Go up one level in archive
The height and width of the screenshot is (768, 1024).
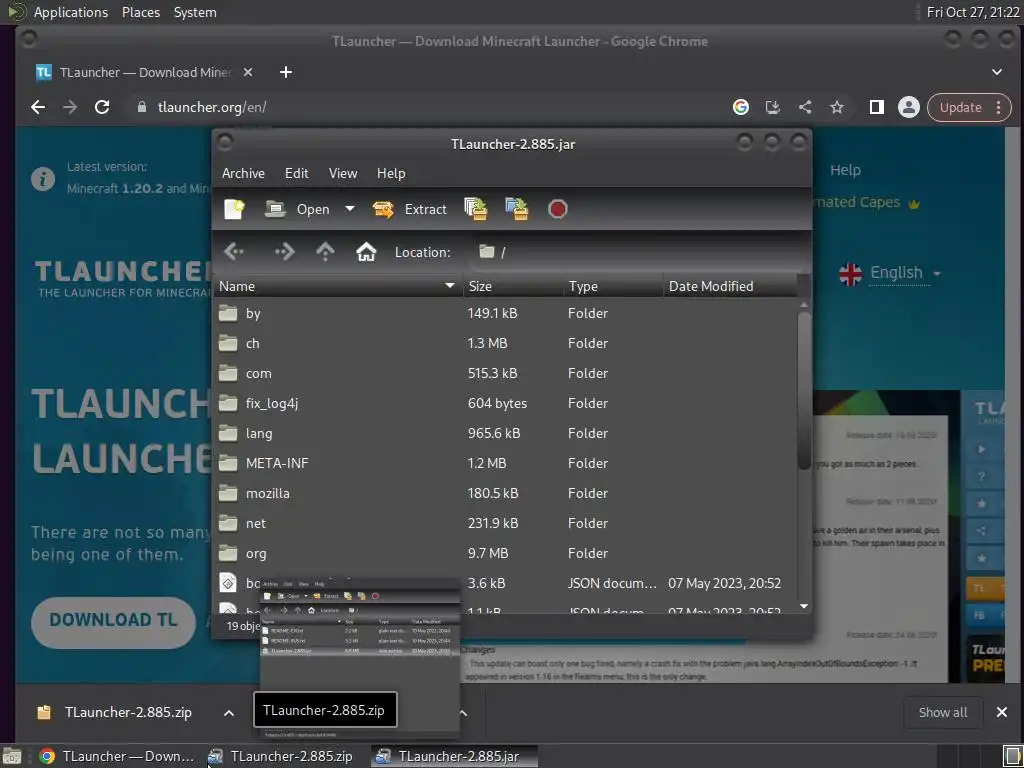[325, 252]
